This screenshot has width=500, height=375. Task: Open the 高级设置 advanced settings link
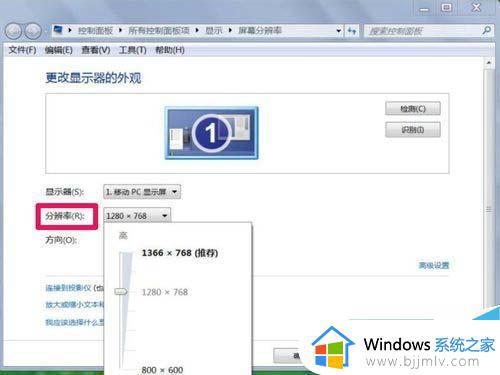(434, 265)
